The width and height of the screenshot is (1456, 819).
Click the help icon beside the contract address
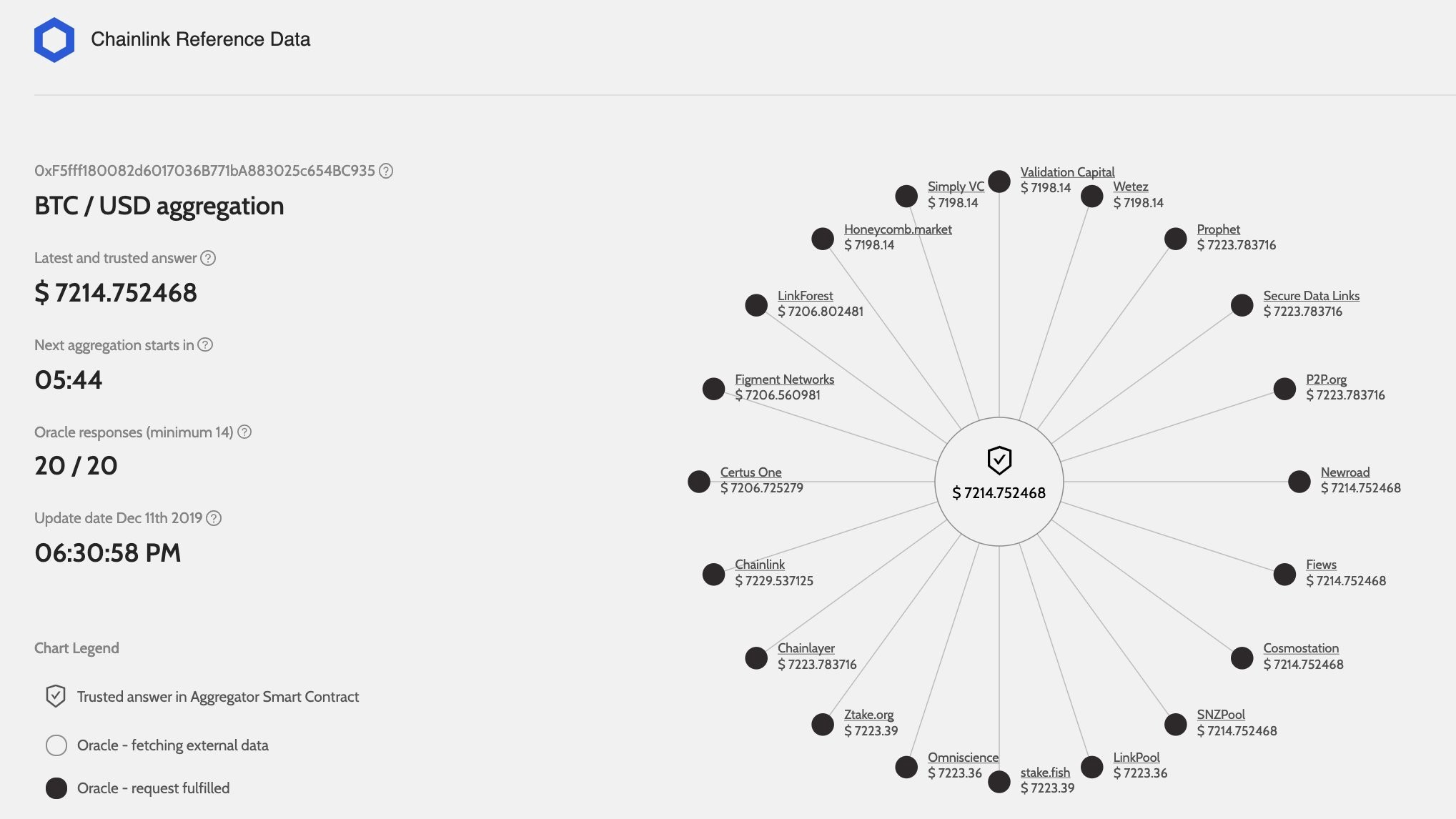pyautogui.click(x=387, y=171)
